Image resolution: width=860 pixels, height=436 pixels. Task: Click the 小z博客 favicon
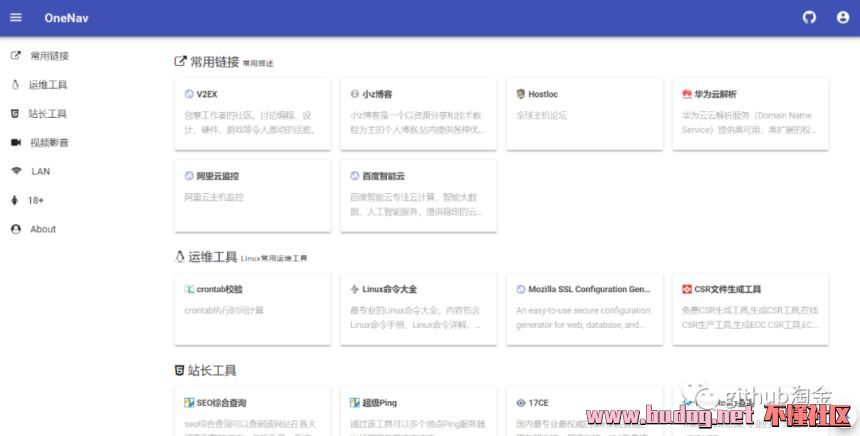click(x=355, y=94)
